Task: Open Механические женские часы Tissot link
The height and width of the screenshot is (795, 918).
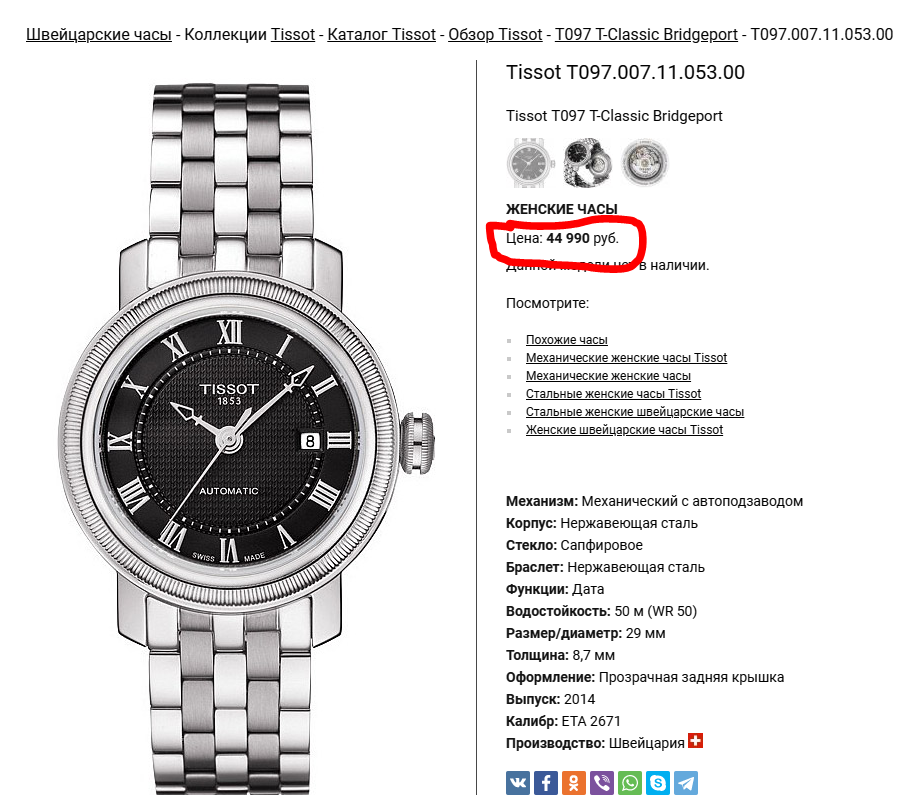Action: [626, 358]
